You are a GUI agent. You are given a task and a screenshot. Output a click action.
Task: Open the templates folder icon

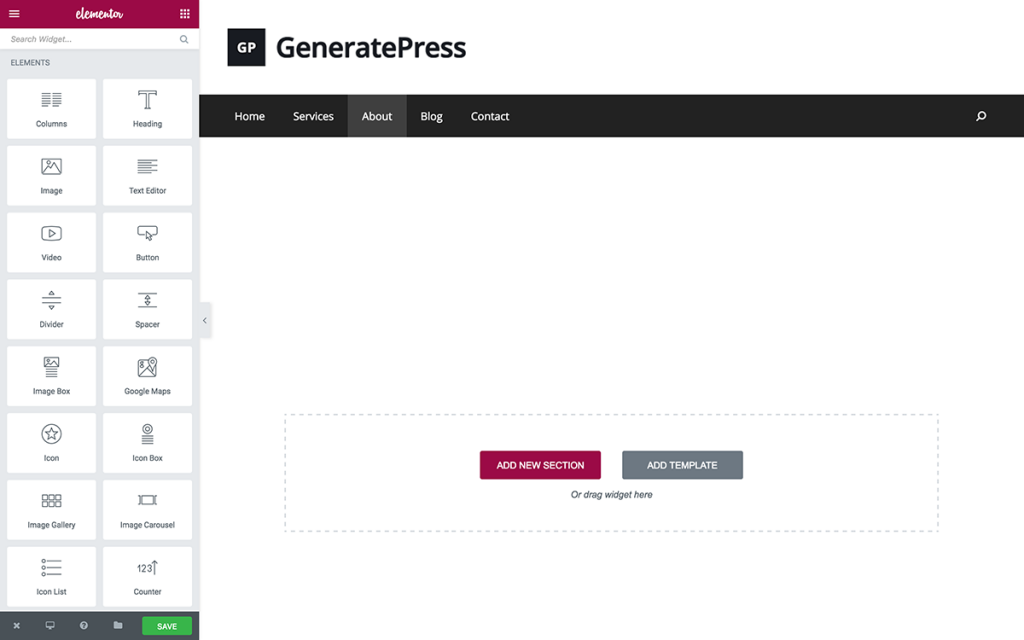(118, 626)
